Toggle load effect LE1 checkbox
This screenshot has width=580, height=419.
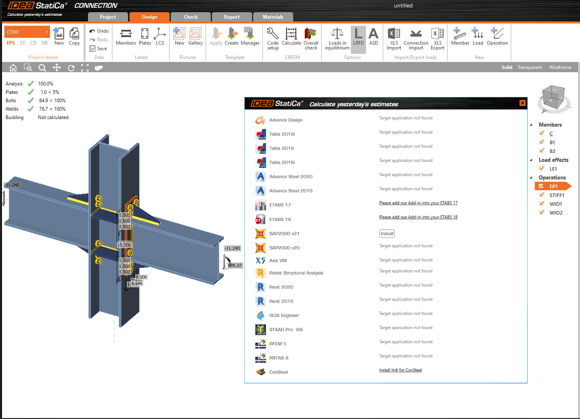(x=542, y=168)
